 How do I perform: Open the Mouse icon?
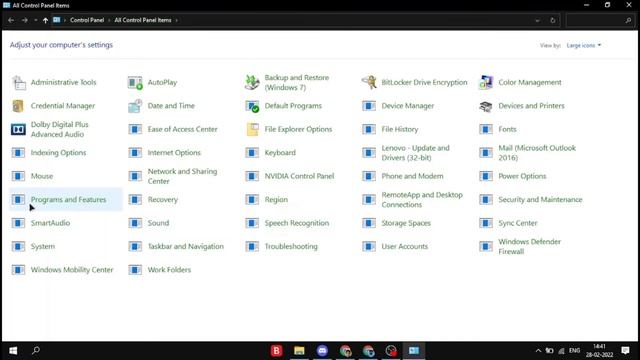(x=18, y=176)
